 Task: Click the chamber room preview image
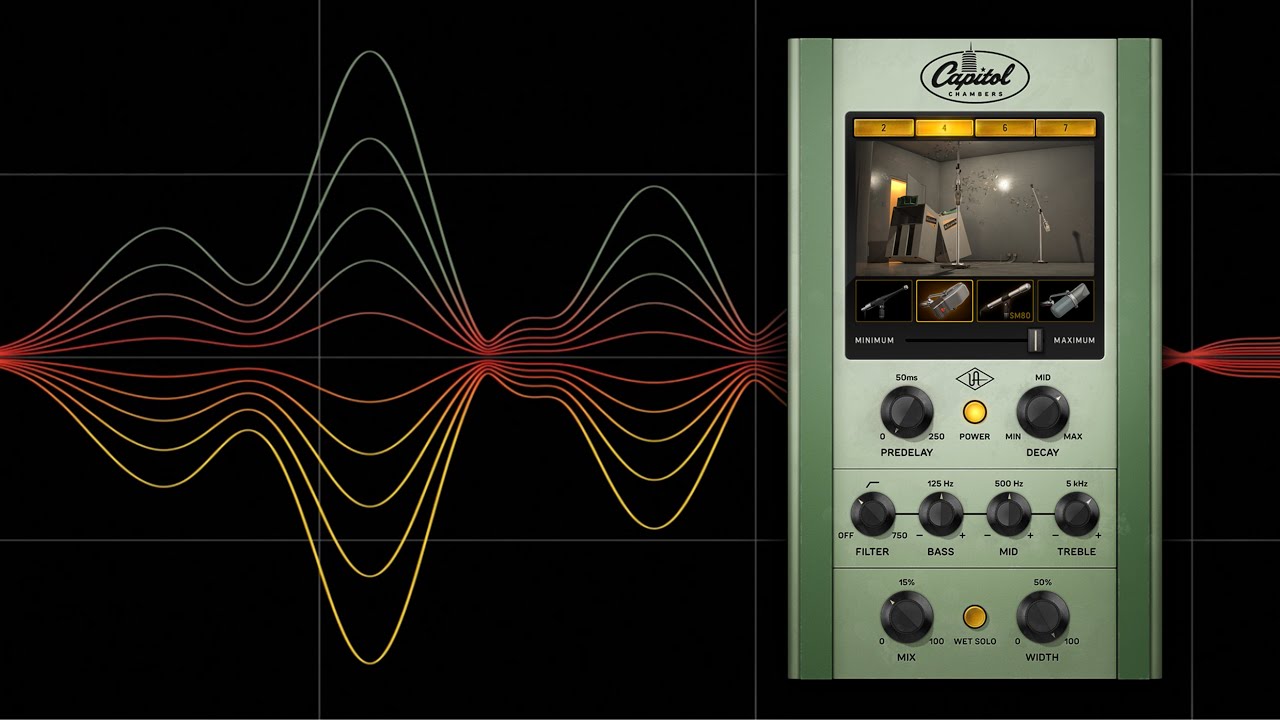click(975, 207)
